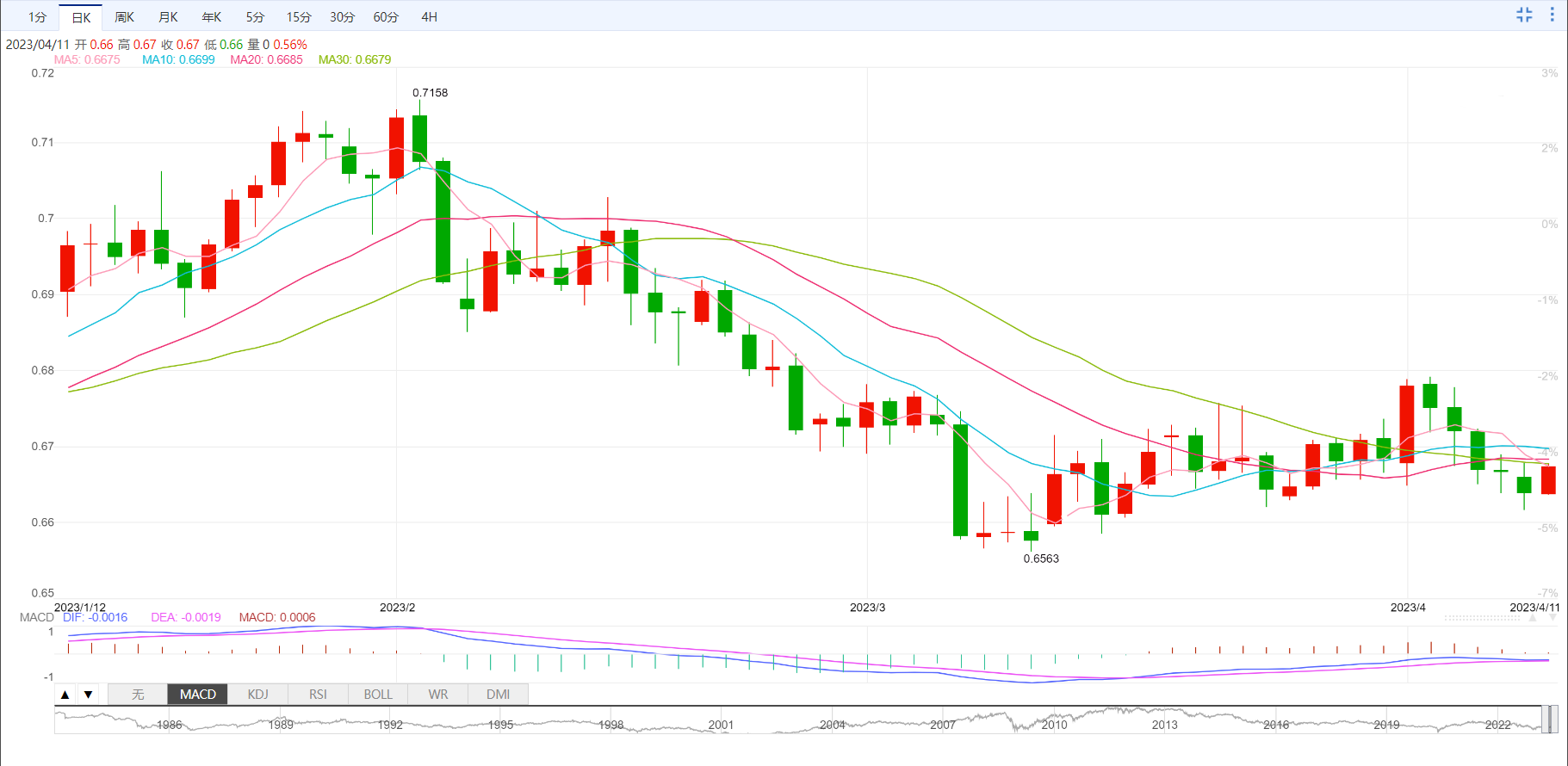Switch to the 周K weekly chart tab
The height and width of the screenshot is (766, 1568).
coord(124,17)
